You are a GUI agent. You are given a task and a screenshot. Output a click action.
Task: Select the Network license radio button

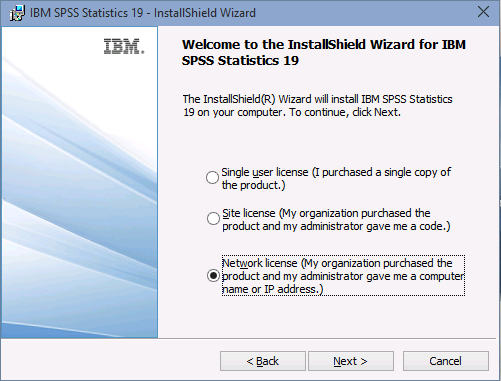(213, 276)
